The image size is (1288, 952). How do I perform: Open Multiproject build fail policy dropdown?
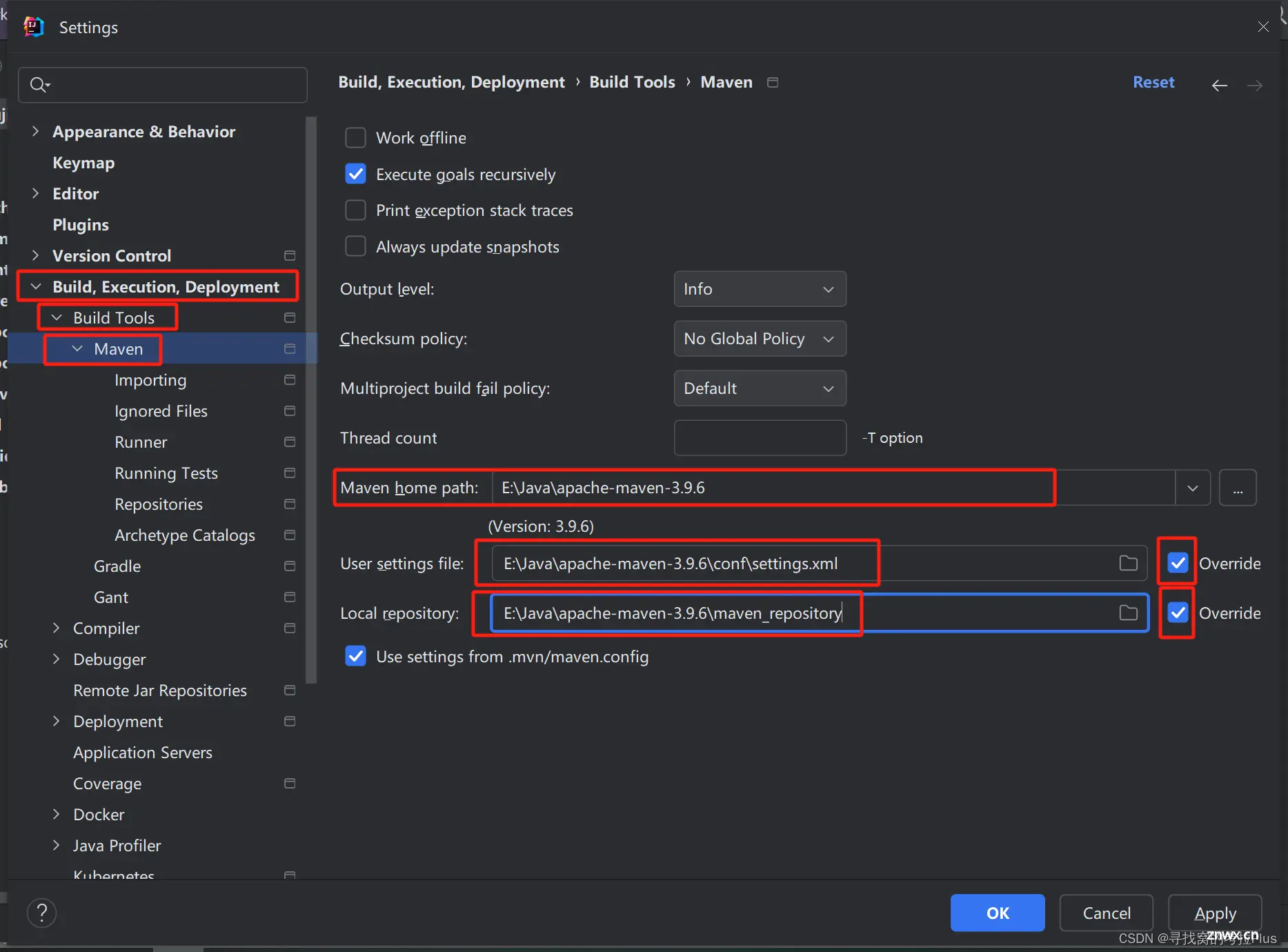760,388
